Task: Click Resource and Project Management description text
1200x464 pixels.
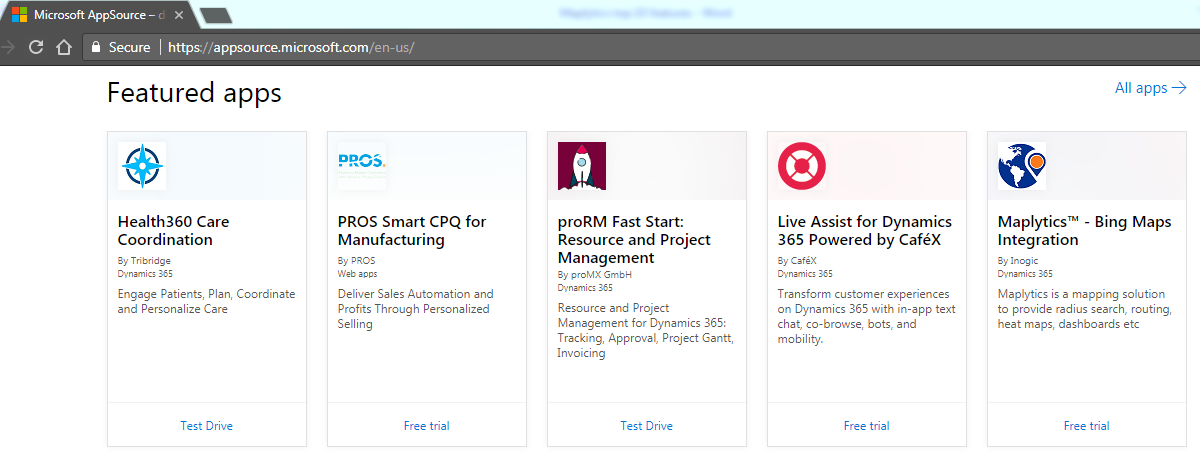Action: point(646,330)
